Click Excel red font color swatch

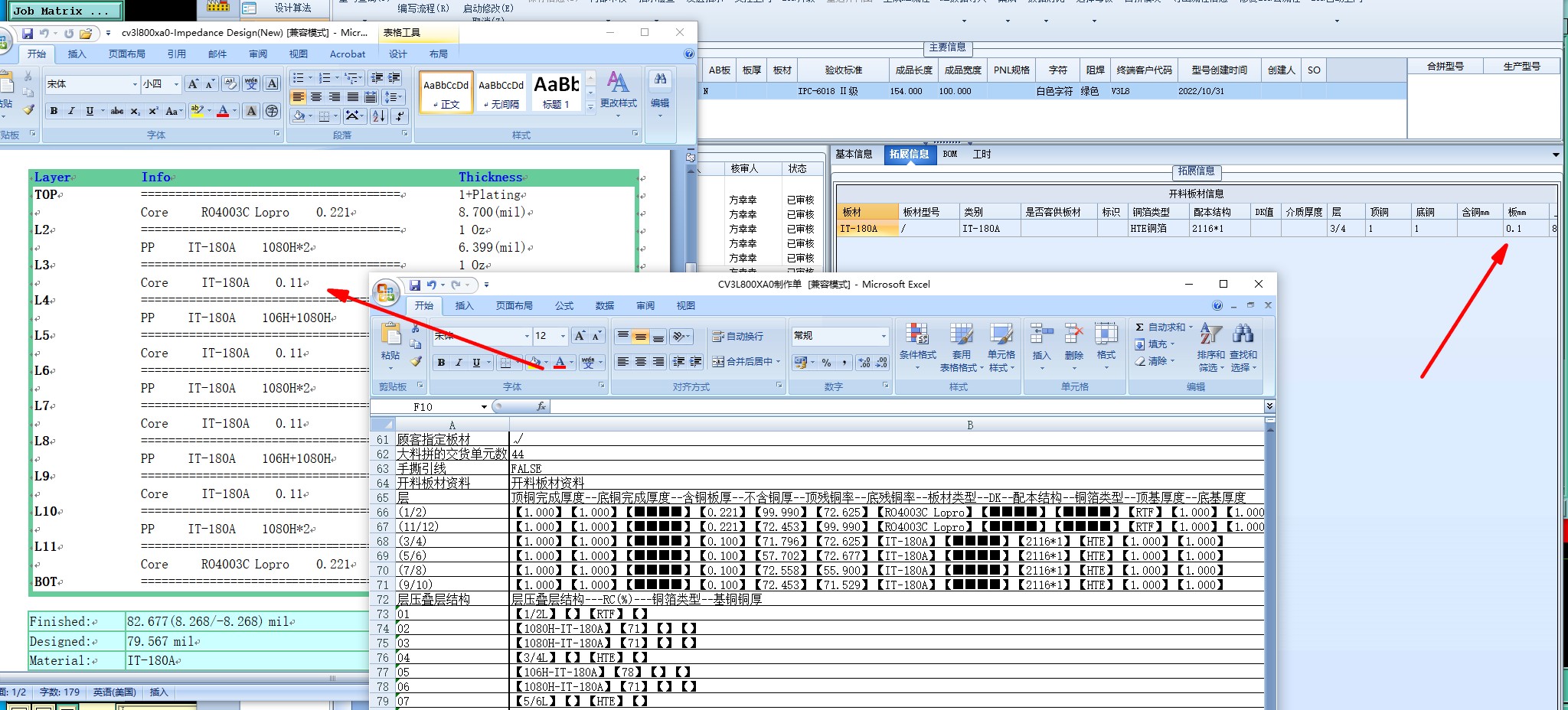click(x=560, y=363)
